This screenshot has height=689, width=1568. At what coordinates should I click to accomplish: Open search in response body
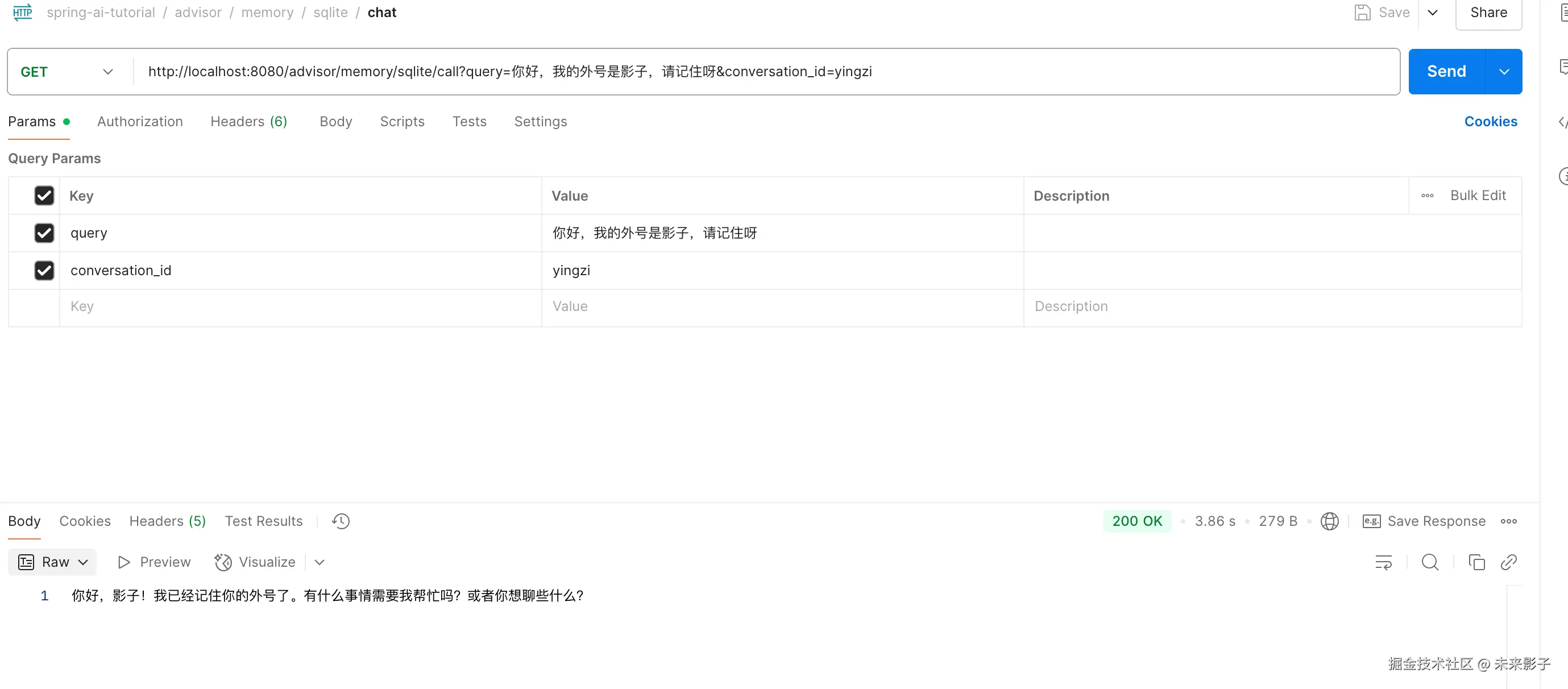1430,562
